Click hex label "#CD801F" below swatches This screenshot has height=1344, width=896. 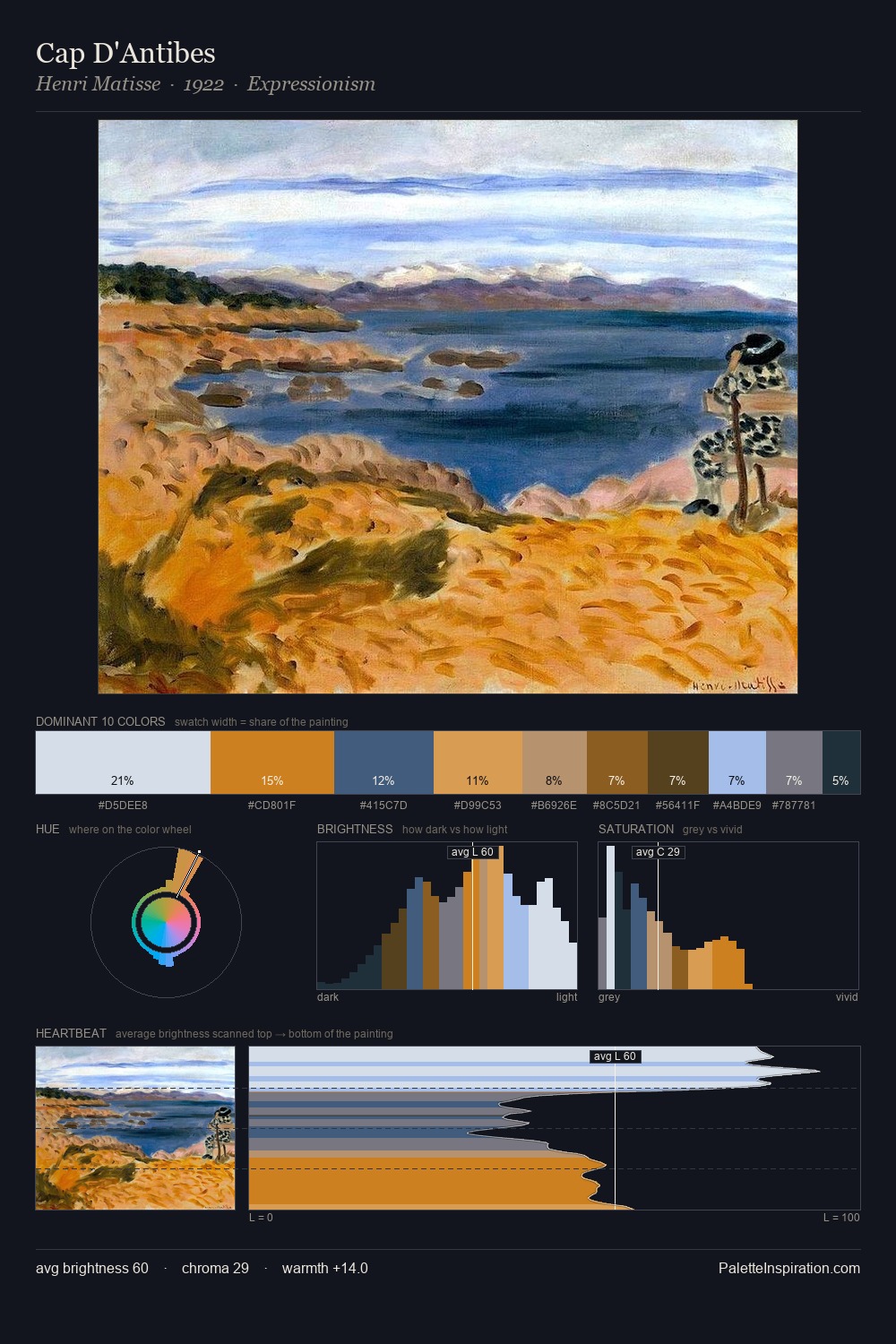[x=272, y=806]
